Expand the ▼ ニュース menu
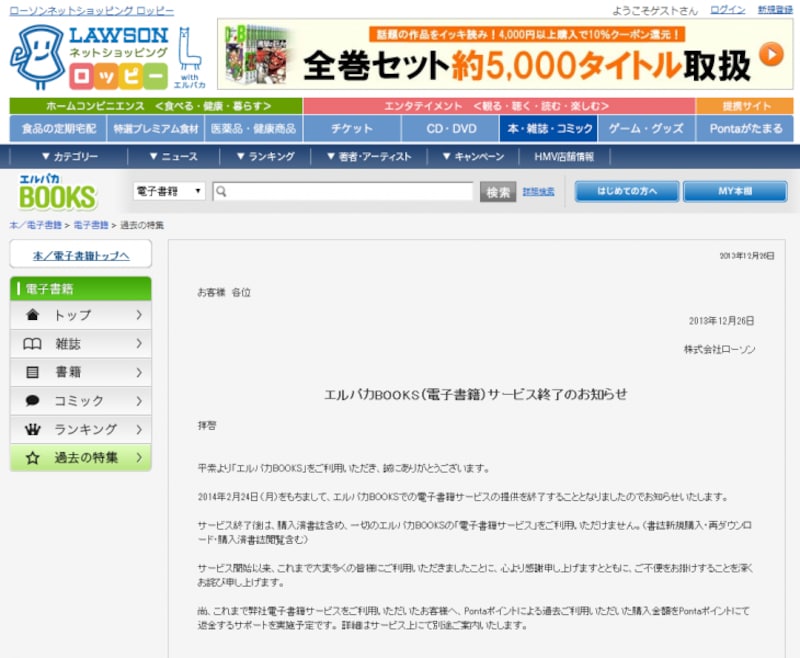The width and height of the screenshot is (800, 658). 176,156
